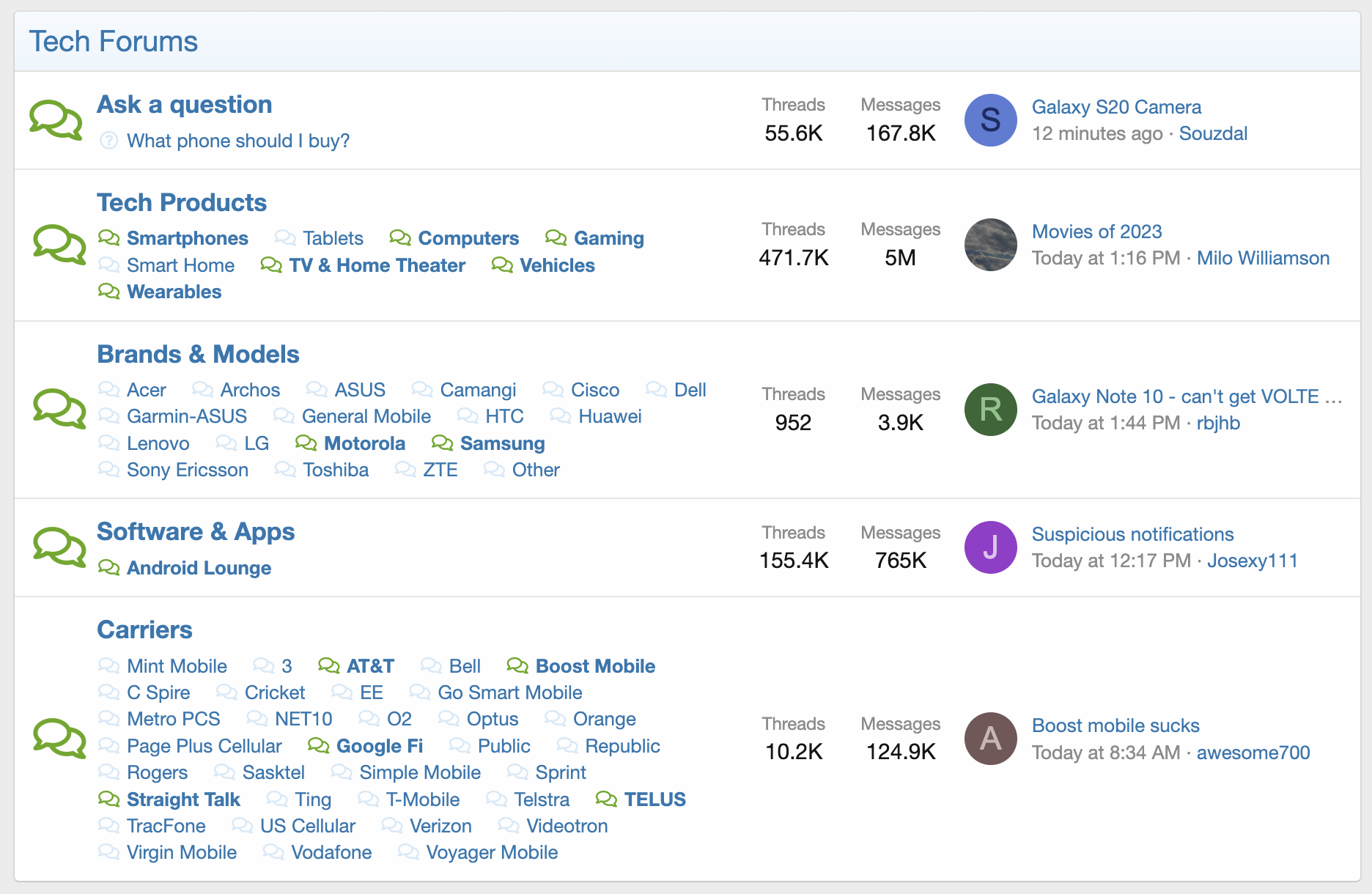
Task: Open the Milo Williamson user profile
Action: point(1263,258)
